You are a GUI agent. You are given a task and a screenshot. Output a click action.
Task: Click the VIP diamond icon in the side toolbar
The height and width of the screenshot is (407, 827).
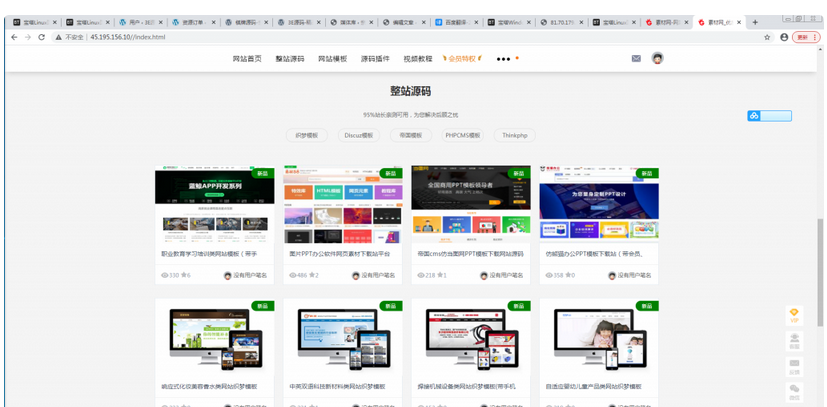pyautogui.click(x=794, y=315)
